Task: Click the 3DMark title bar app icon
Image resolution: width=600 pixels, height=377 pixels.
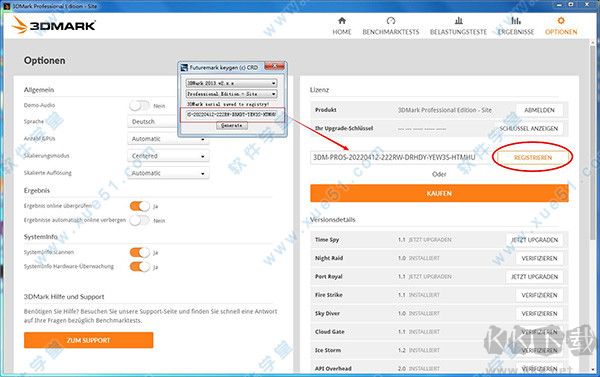Action: pyautogui.click(x=6, y=6)
